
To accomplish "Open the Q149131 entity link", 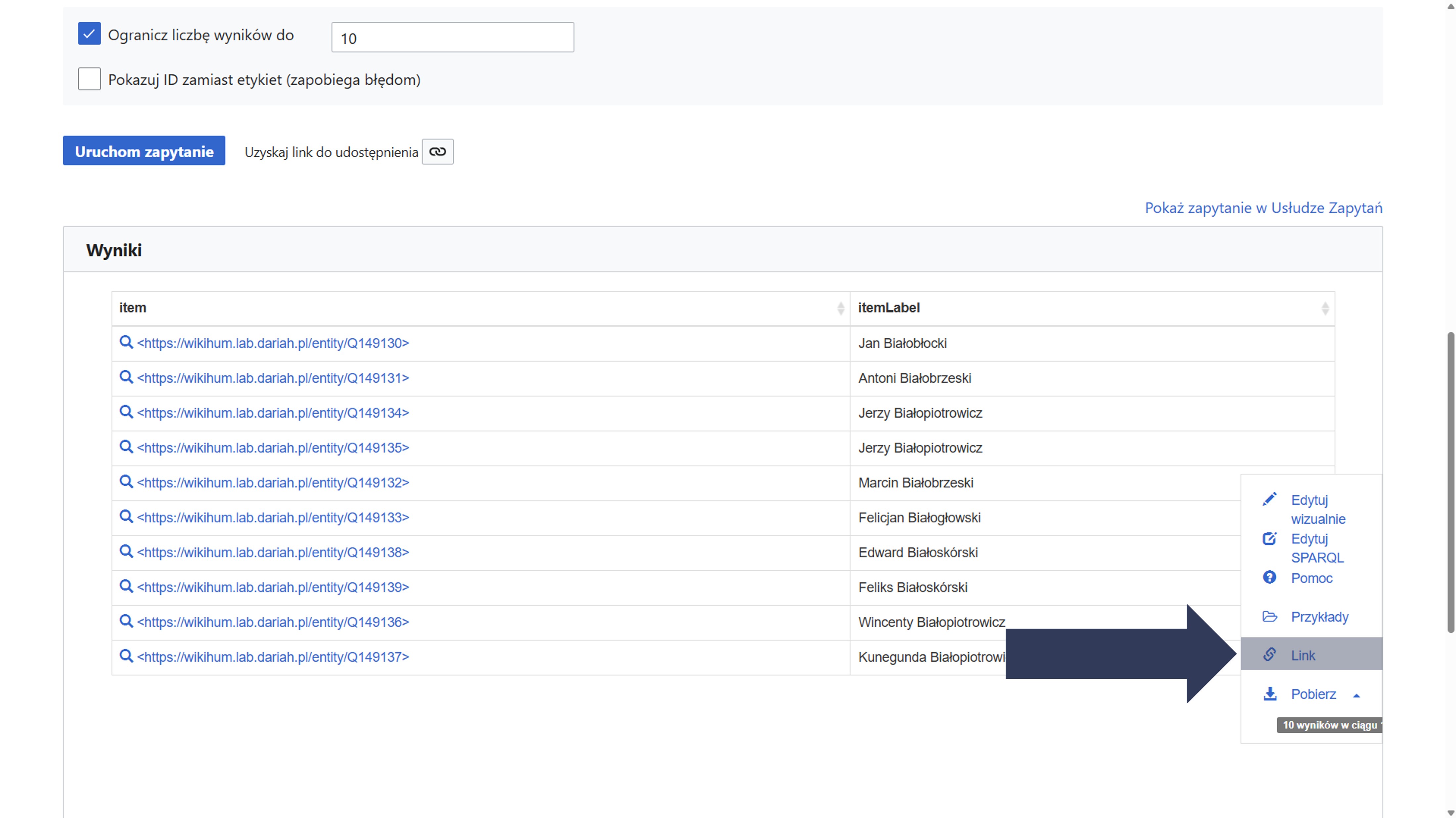I will pos(273,378).
